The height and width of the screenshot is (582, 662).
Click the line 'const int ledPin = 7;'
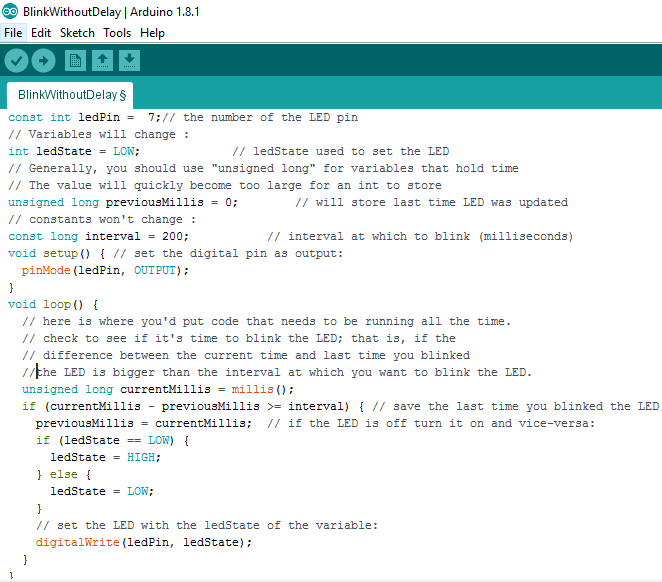[84, 117]
